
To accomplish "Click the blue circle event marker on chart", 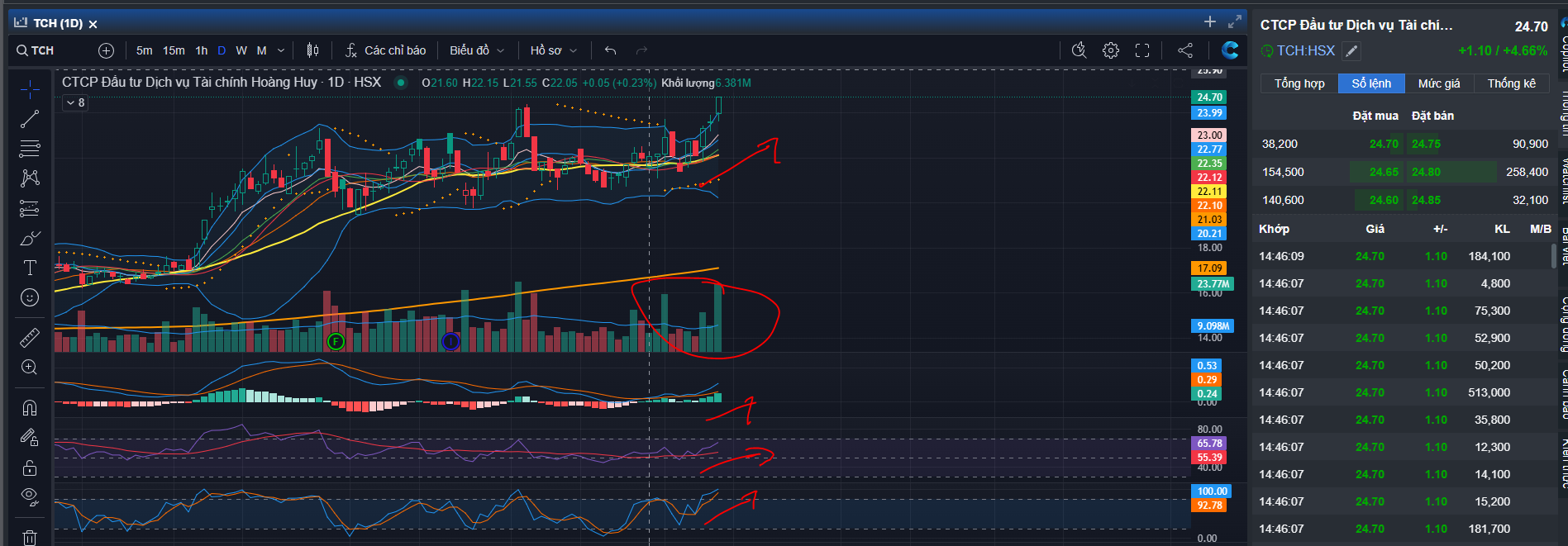I will tap(450, 341).
